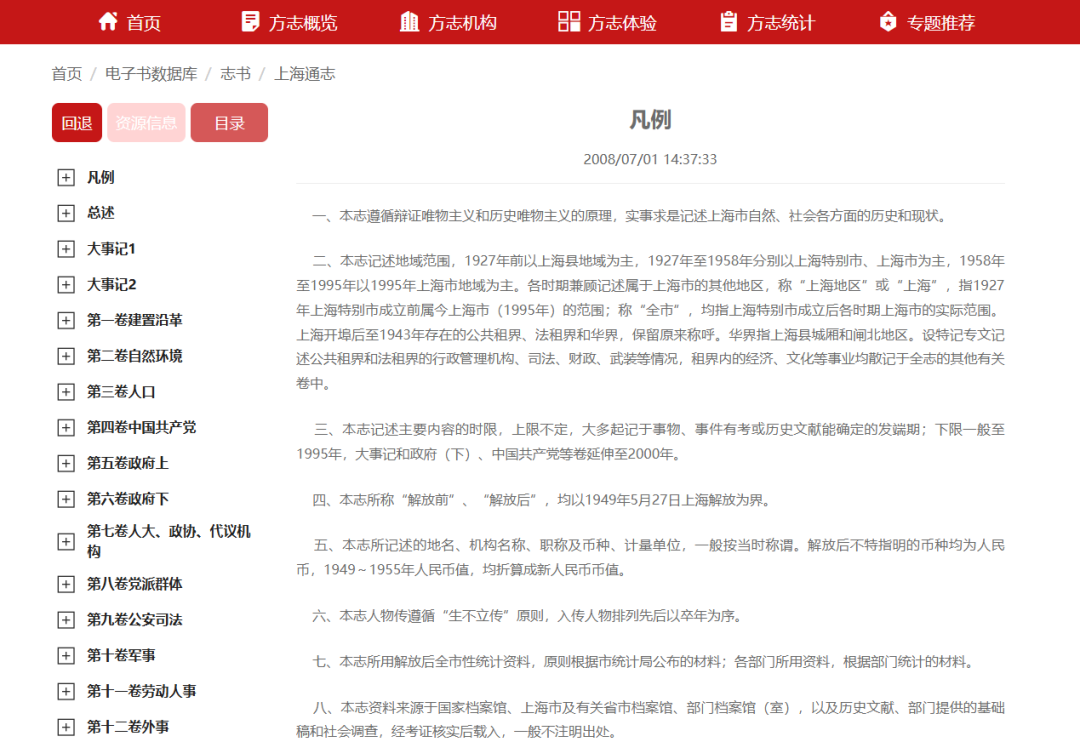
Task: Open 电子书数据库 breadcrumb link
Action: click(x=151, y=74)
